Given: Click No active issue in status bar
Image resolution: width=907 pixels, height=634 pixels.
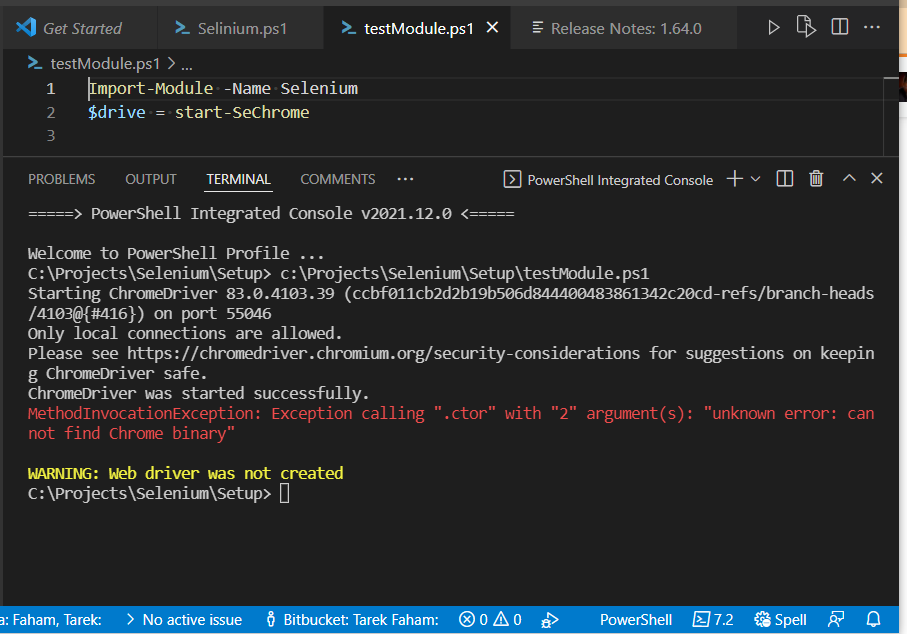Looking at the screenshot, I should 184,620.
